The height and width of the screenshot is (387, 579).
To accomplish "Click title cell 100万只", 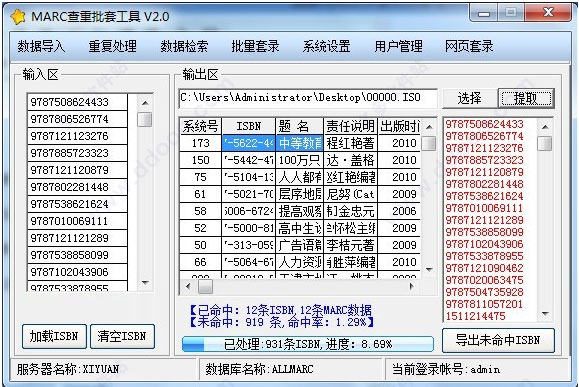I will pyautogui.click(x=299, y=160).
